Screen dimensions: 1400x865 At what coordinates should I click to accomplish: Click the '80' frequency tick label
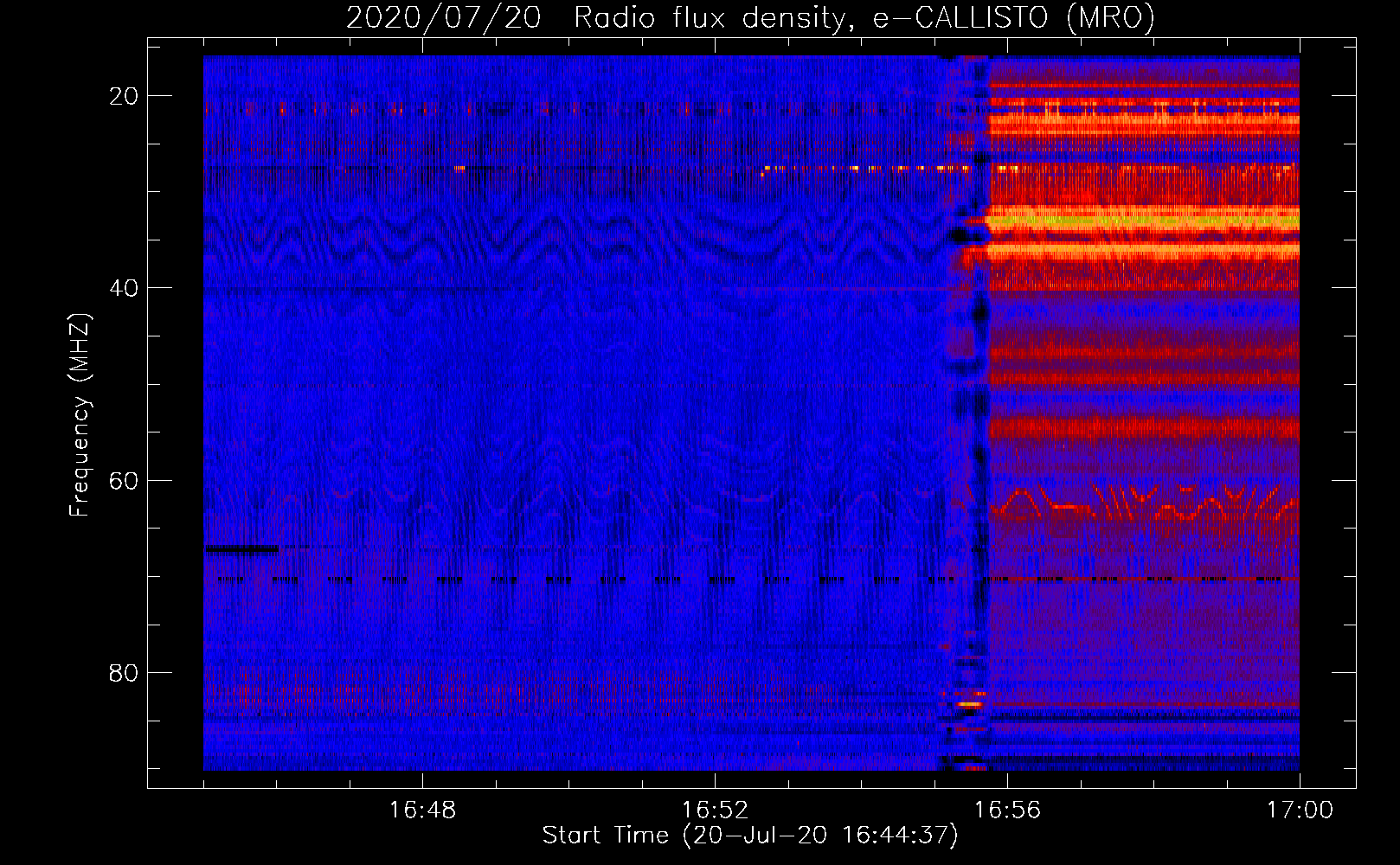124,672
